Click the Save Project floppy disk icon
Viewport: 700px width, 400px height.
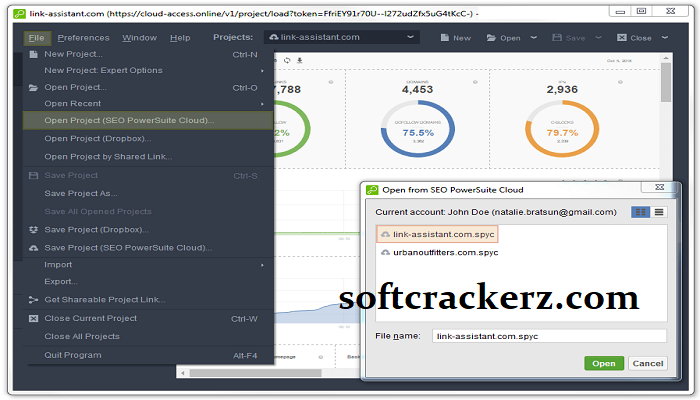(x=33, y=175)
